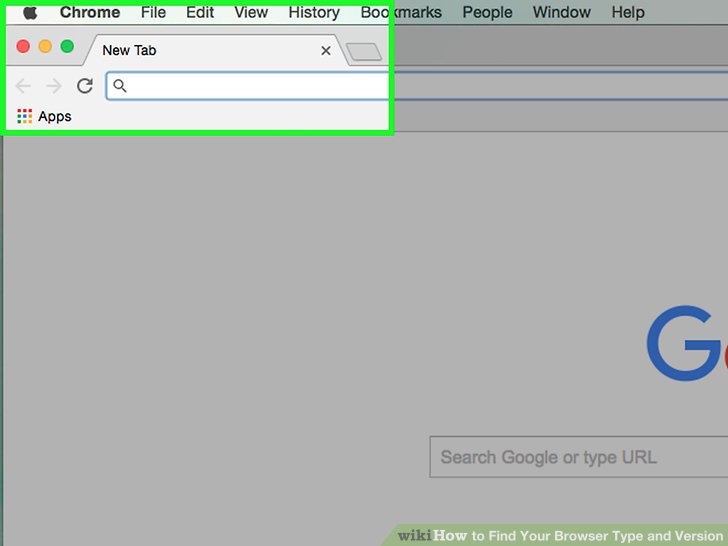
Task: Reload the page
Action: 85,86
